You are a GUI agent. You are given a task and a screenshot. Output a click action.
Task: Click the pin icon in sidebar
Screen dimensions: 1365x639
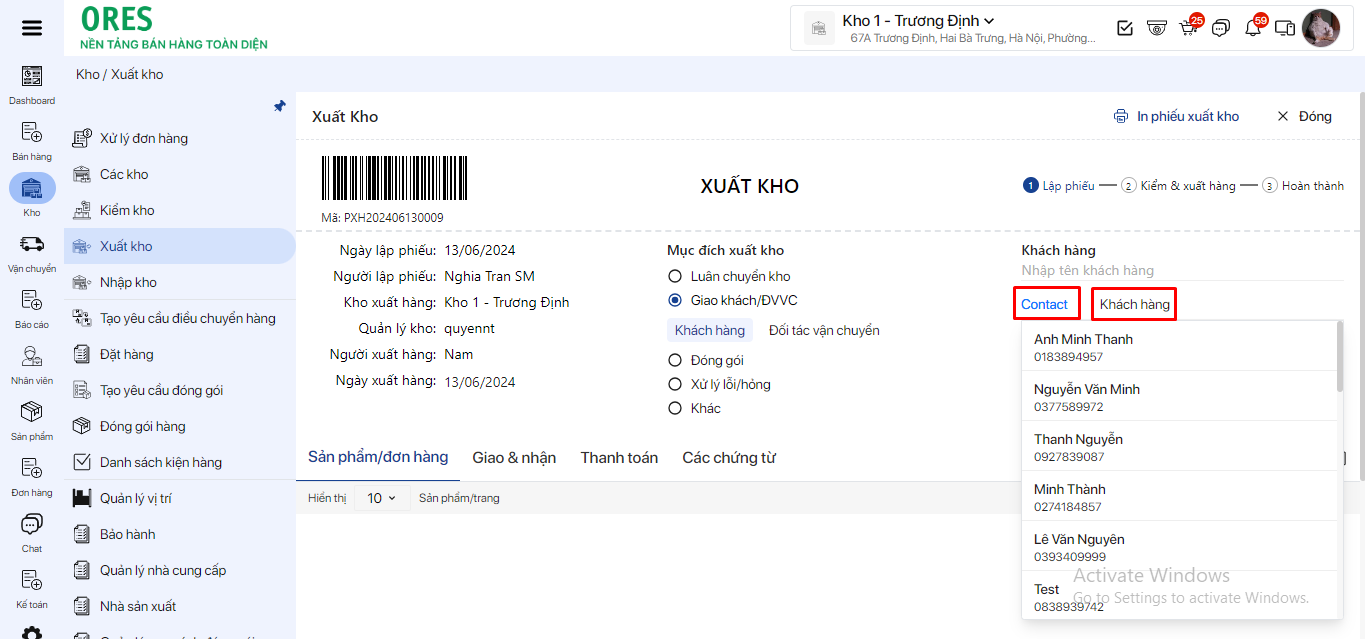[280, 106]
